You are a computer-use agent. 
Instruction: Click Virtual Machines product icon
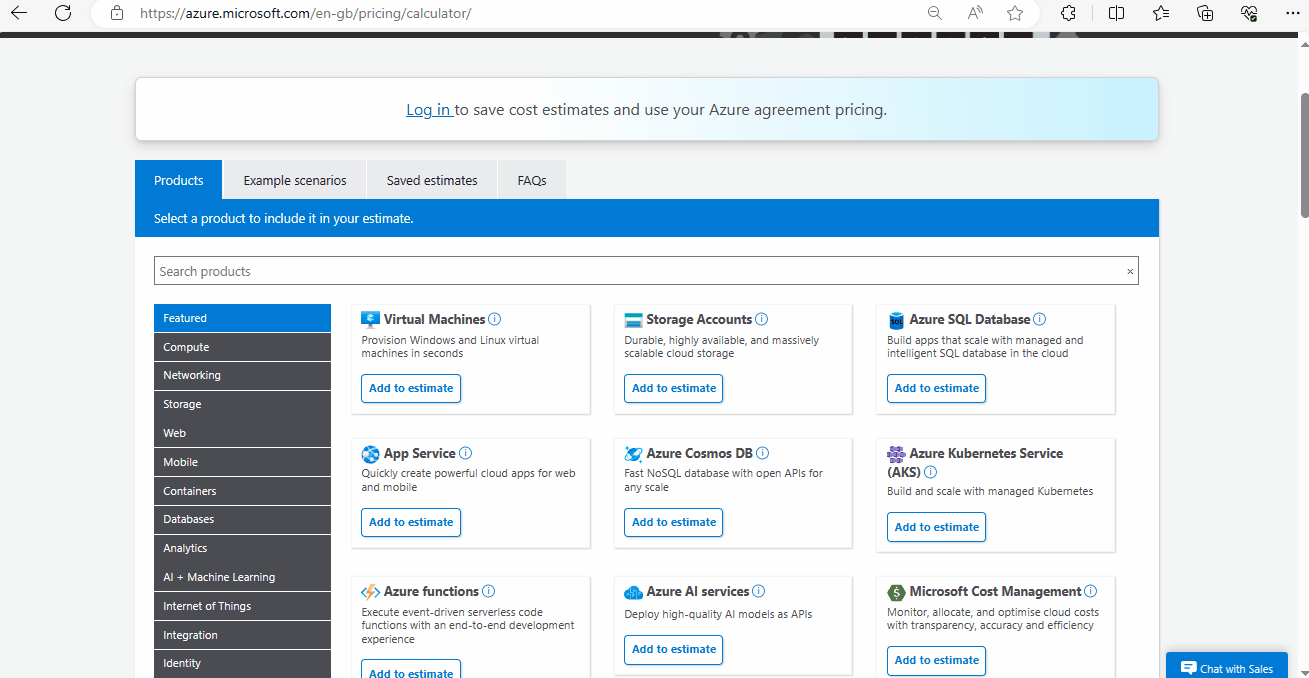click(370, 320)
